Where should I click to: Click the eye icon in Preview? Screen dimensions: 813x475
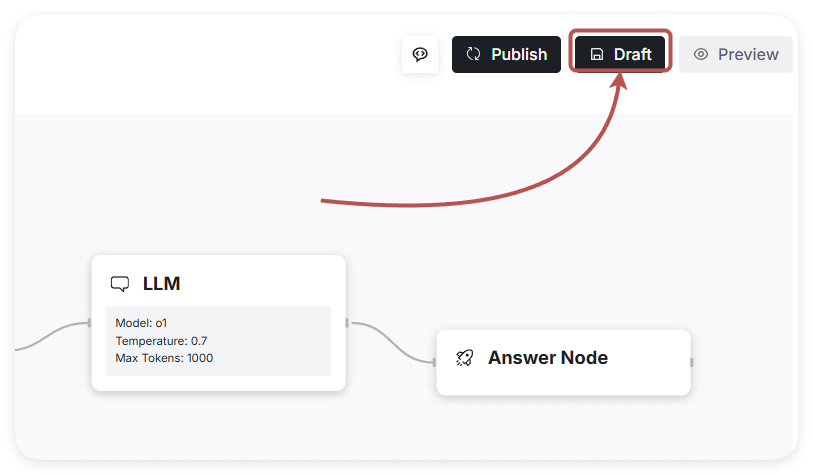[701, 55]
